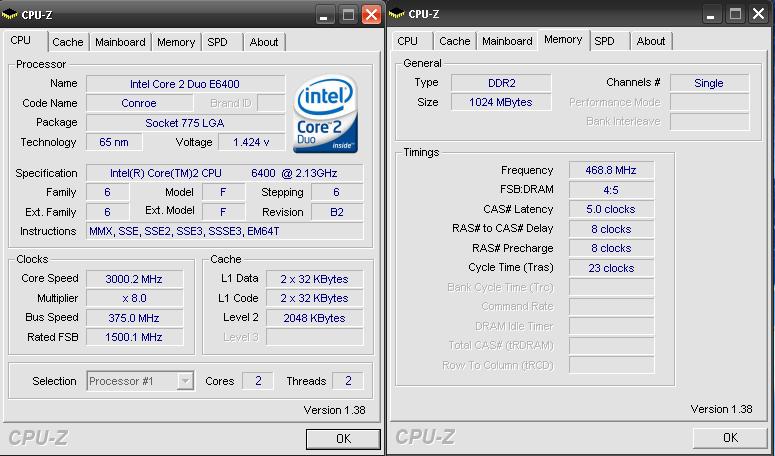Click the DDR2 memory type value
775x456 pixels.
click(x=501, y=83)
